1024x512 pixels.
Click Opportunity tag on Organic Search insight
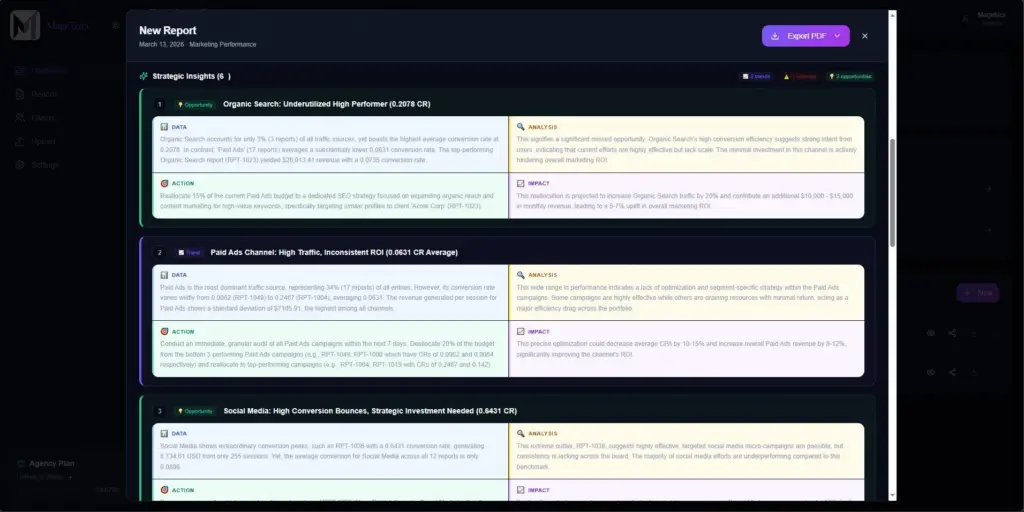click(x=195, y=104)
